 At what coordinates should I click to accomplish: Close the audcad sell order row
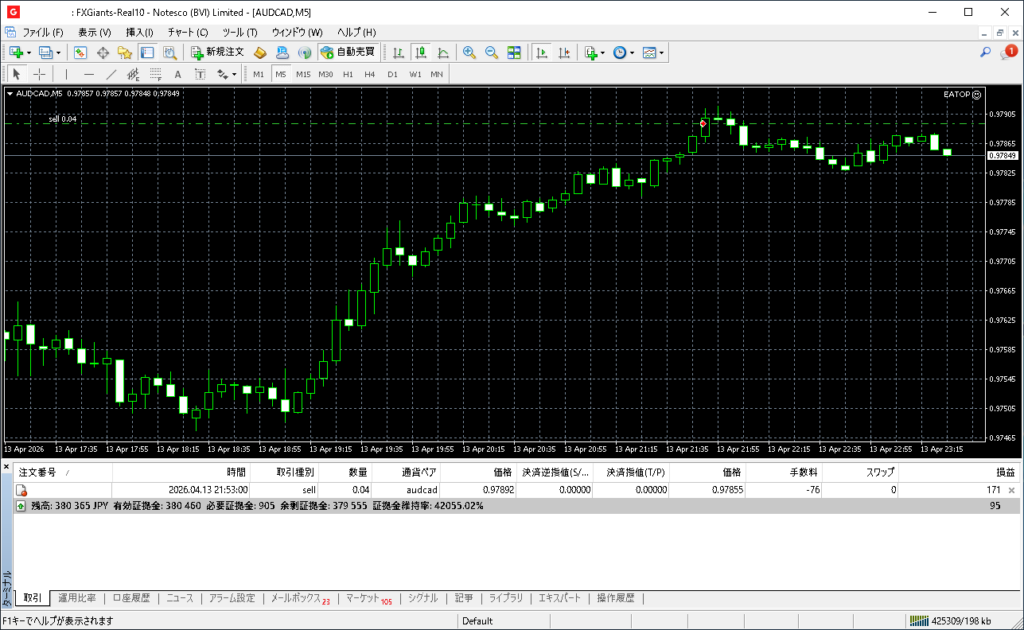[x=1010, y=490]
